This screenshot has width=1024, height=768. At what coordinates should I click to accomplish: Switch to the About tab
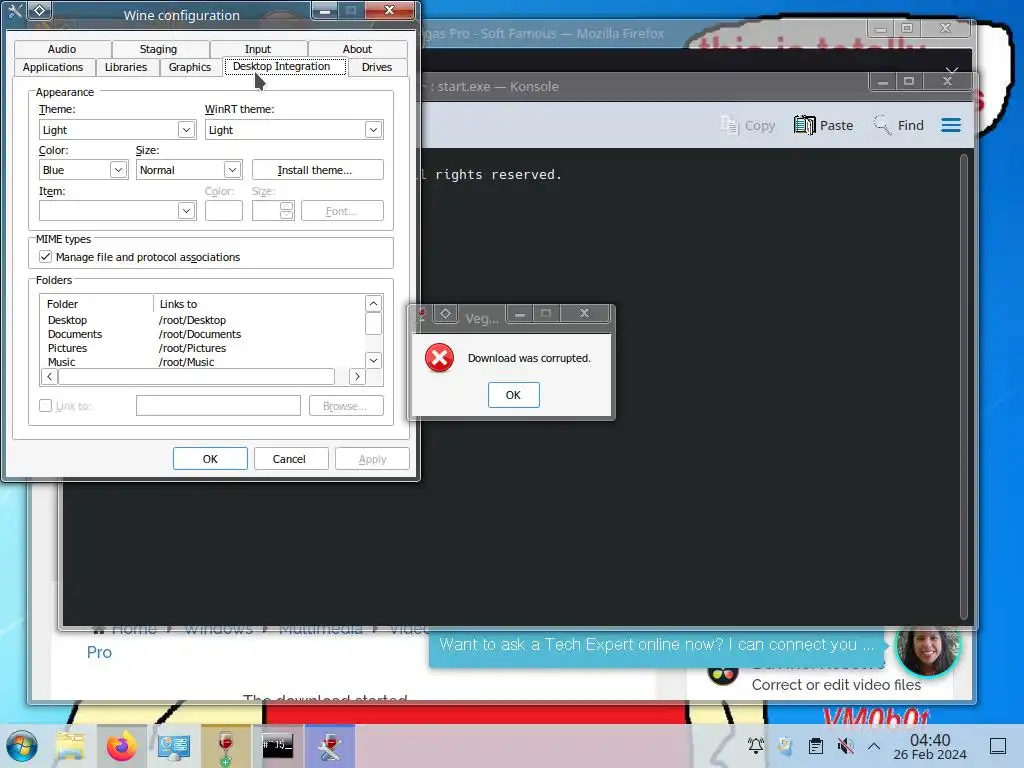click(357, 49)
